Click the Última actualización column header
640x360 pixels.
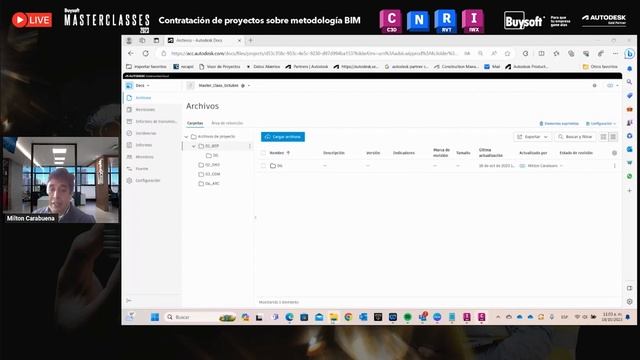point(491,153)
